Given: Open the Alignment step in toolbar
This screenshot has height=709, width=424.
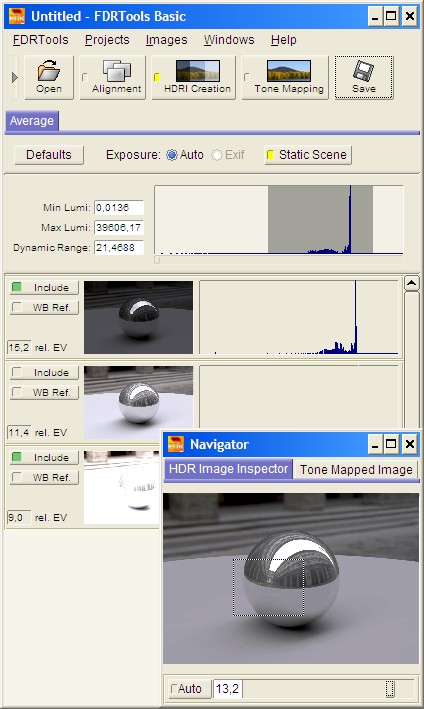Looking at the screenshot, I should 113,77.
